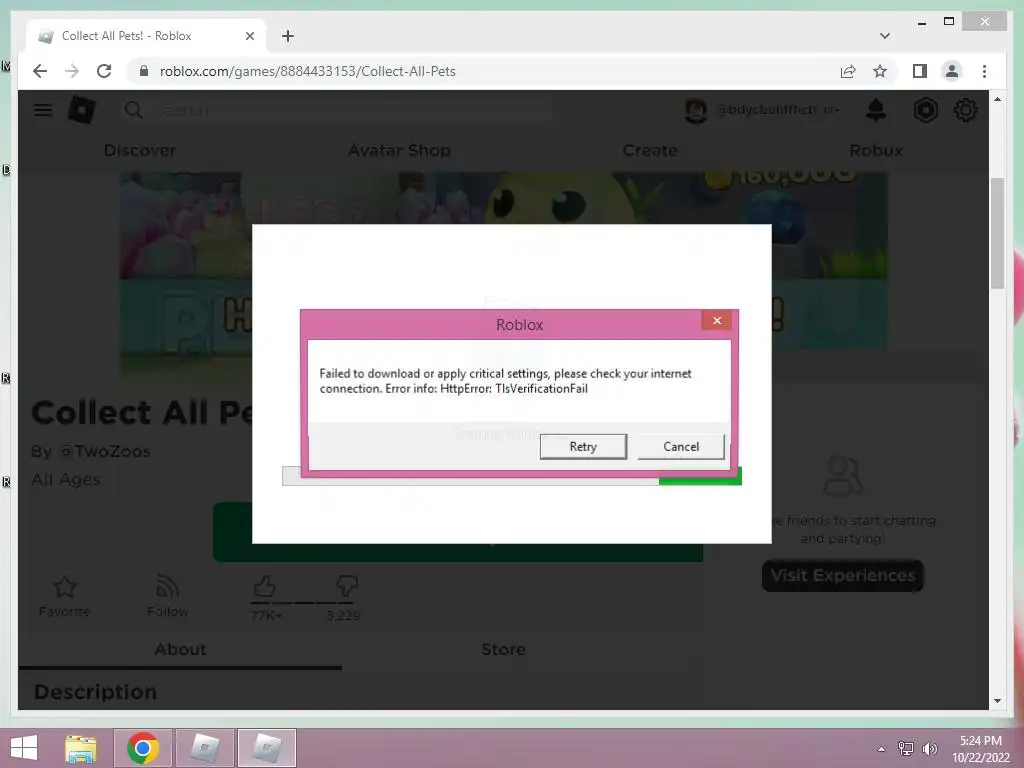Click the Chrome forward arrow

coord(72,71)
